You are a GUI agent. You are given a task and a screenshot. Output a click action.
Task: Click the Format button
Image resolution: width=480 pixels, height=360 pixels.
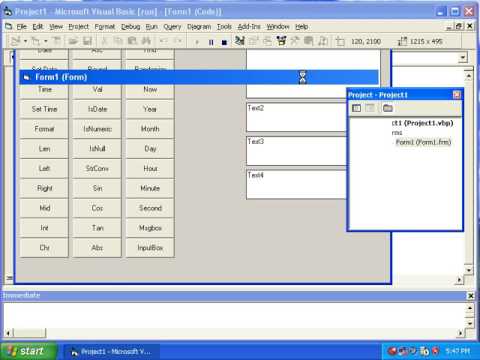coord(44,129)
